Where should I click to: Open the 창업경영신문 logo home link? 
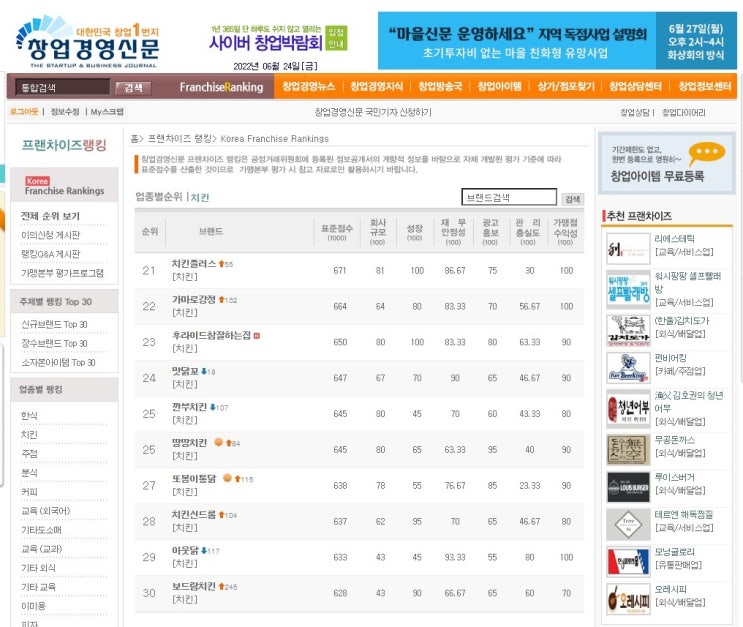[88, 42]
